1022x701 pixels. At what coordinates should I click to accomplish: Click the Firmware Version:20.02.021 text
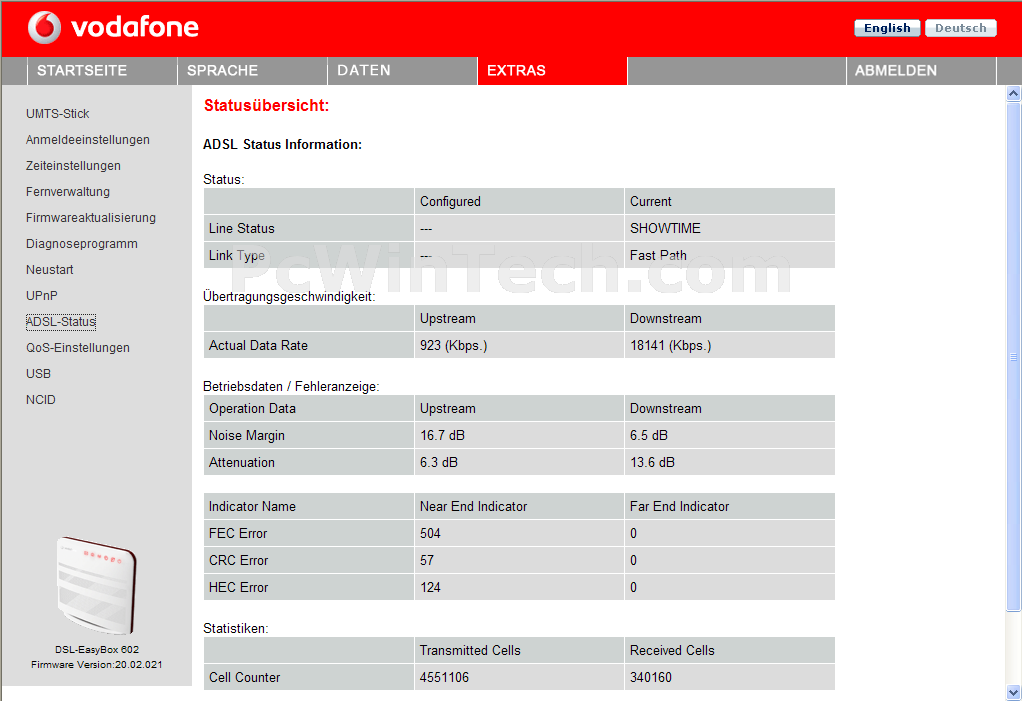click(96, 665)
